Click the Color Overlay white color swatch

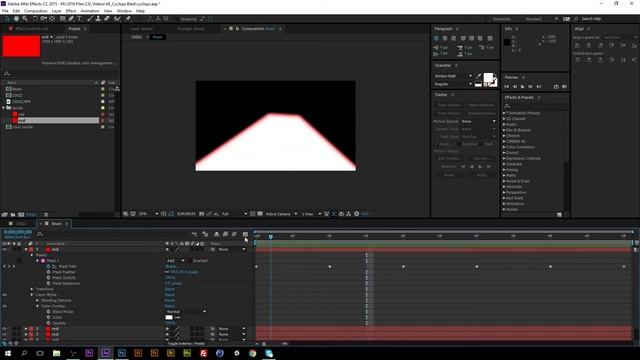[169, 318]
